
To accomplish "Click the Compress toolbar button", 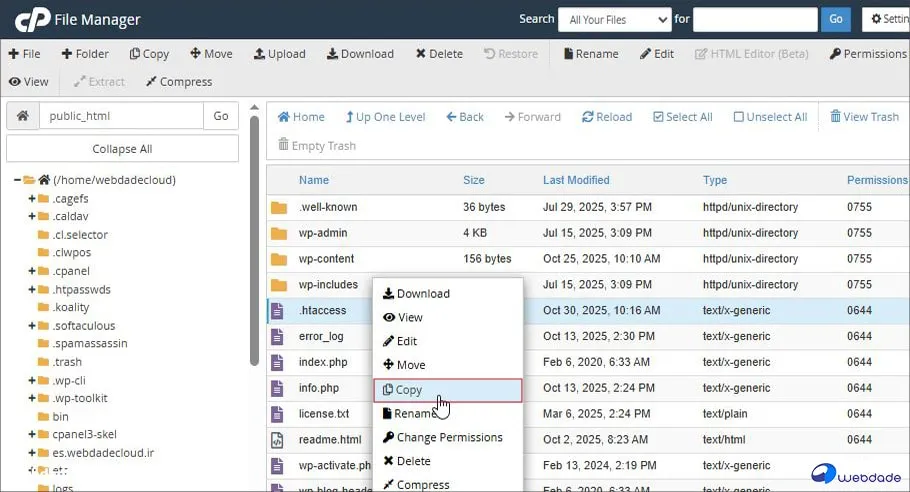I will pos(179,82).
